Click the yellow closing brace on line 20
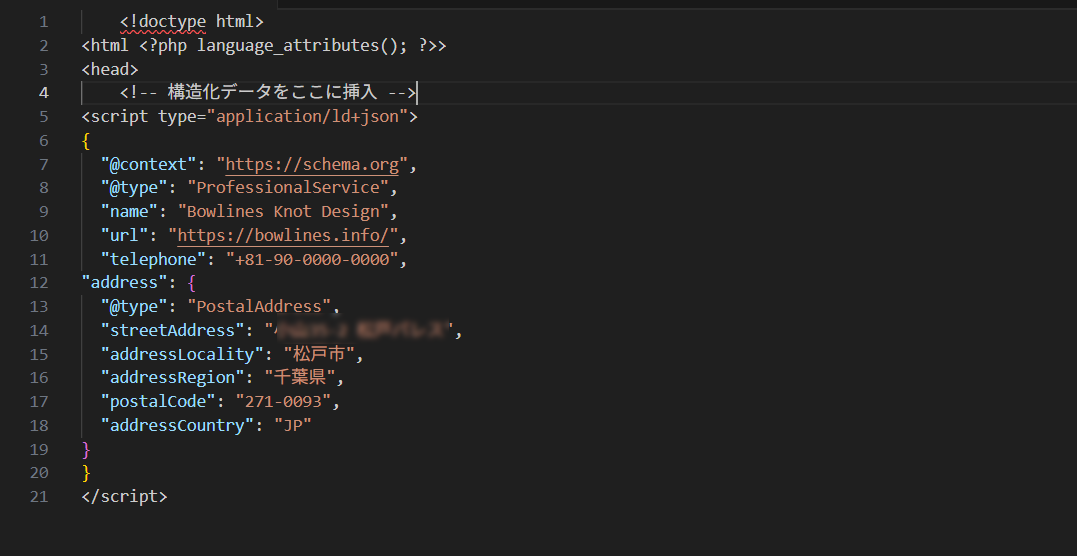The height and width of the screenshot is (556, 1077). click(86, 473)
